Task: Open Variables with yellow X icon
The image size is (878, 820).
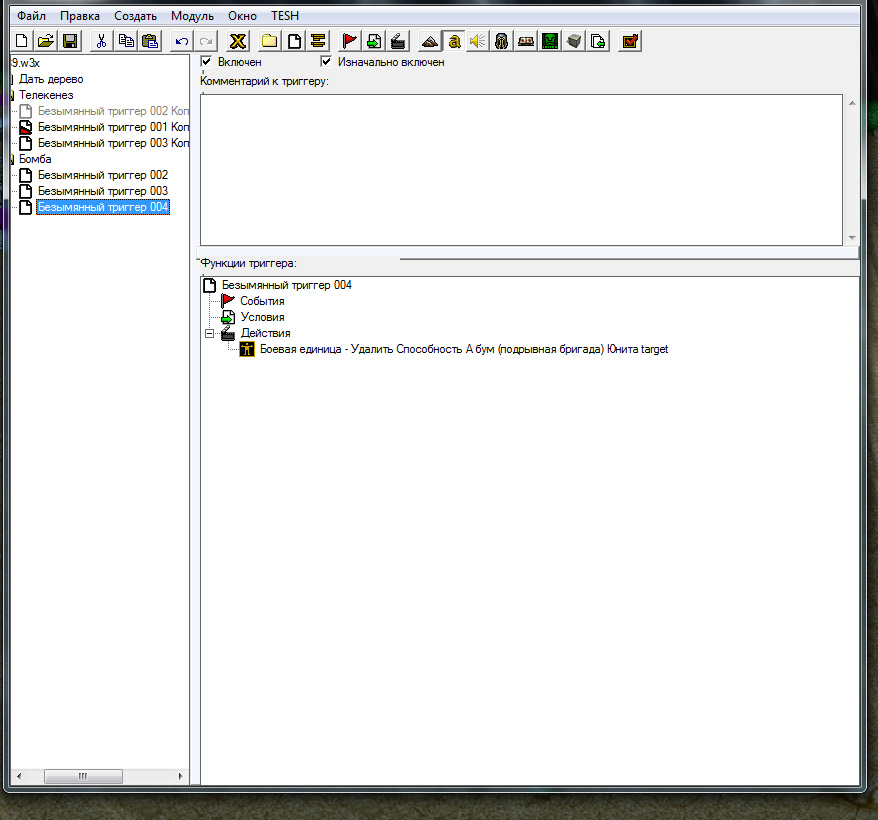Action: 238,41
